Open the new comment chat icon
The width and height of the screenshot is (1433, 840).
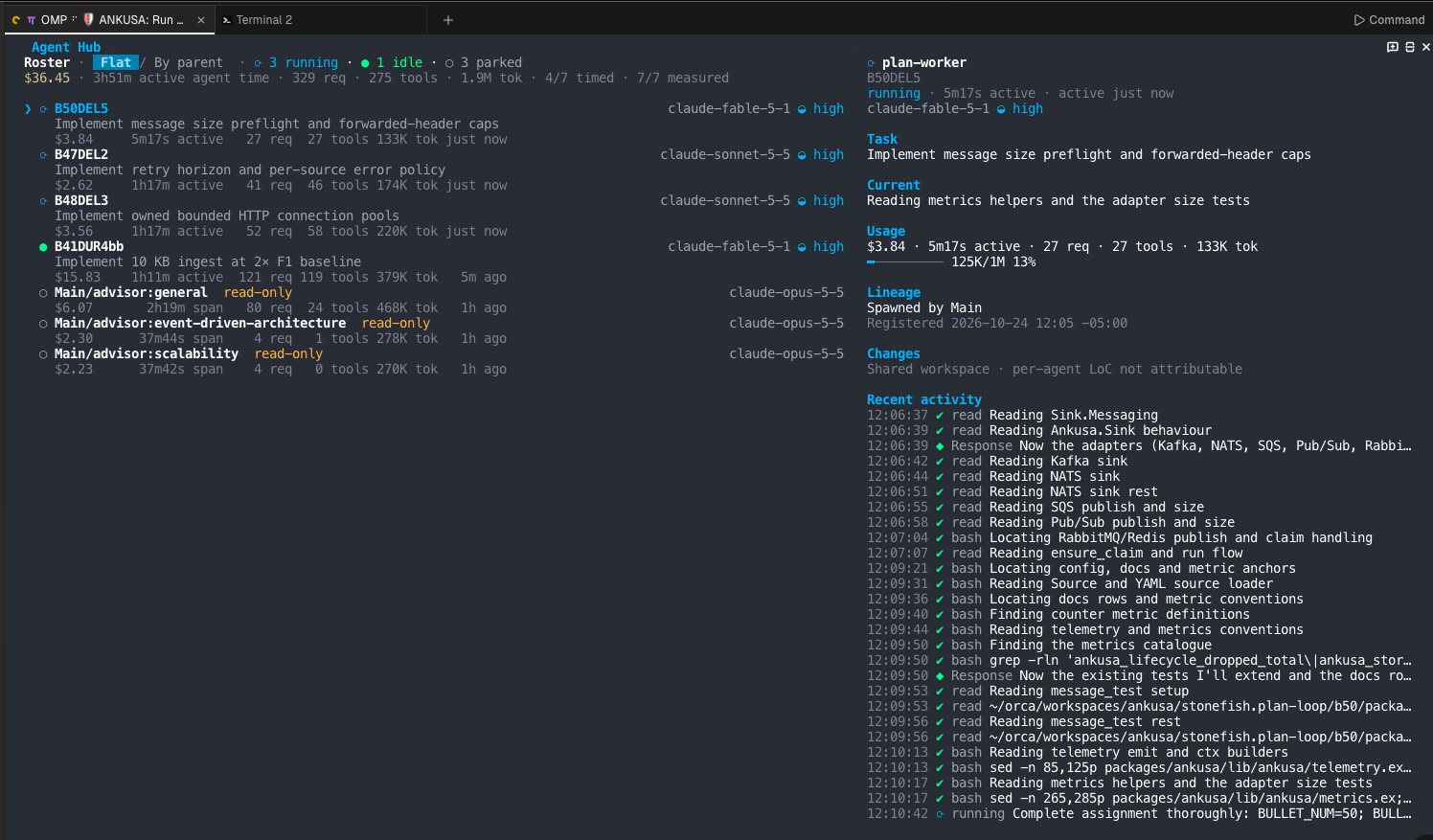1393,47
